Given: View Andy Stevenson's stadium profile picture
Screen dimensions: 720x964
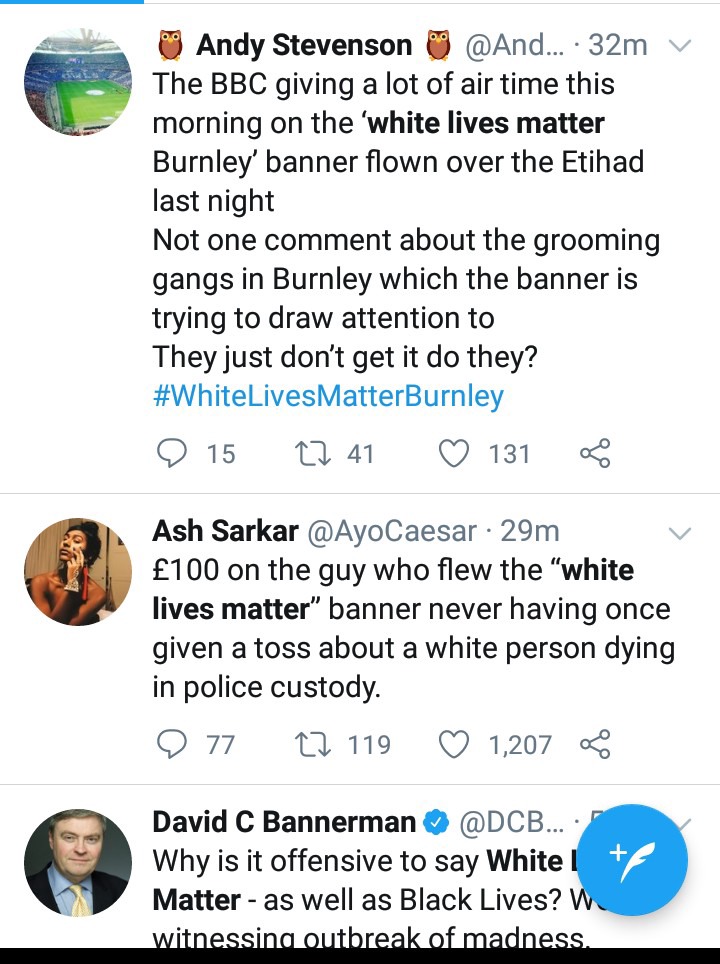Looking at the screenshot, I should point(78,82).
